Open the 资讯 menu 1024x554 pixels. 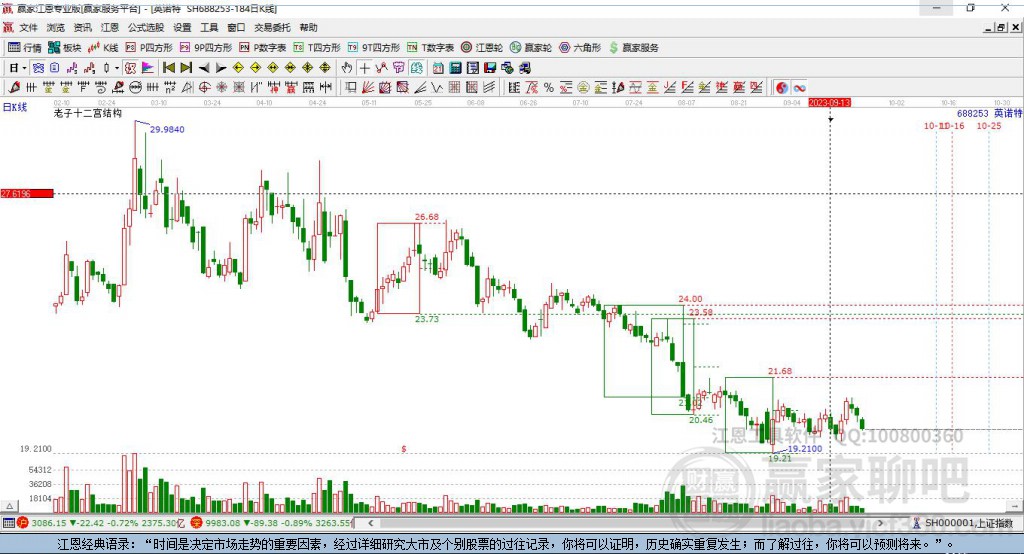pyautogui.click(x=82, y=27)
